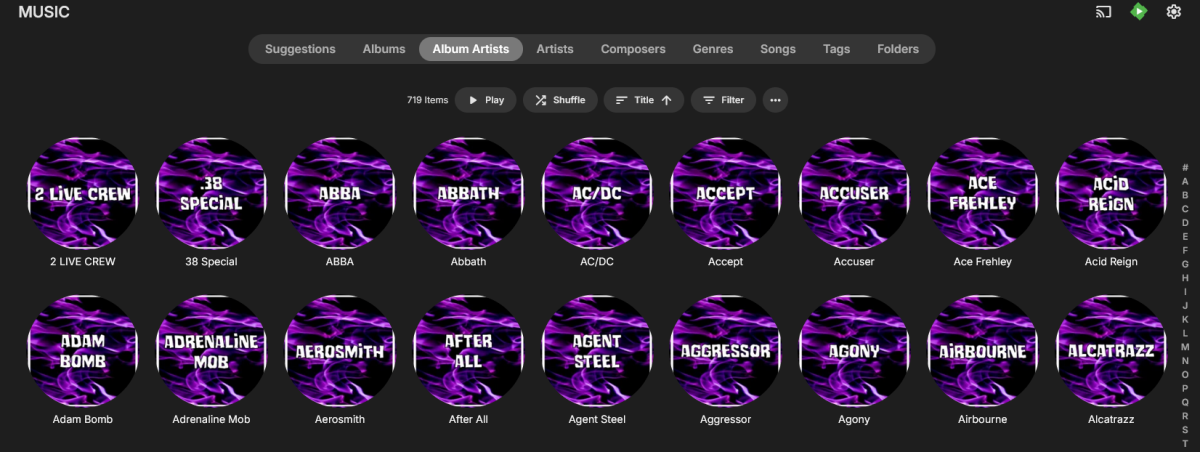
Task: Open the 2 LIVE CREW artist thumbnail
Action: click(x=83, y=192)
